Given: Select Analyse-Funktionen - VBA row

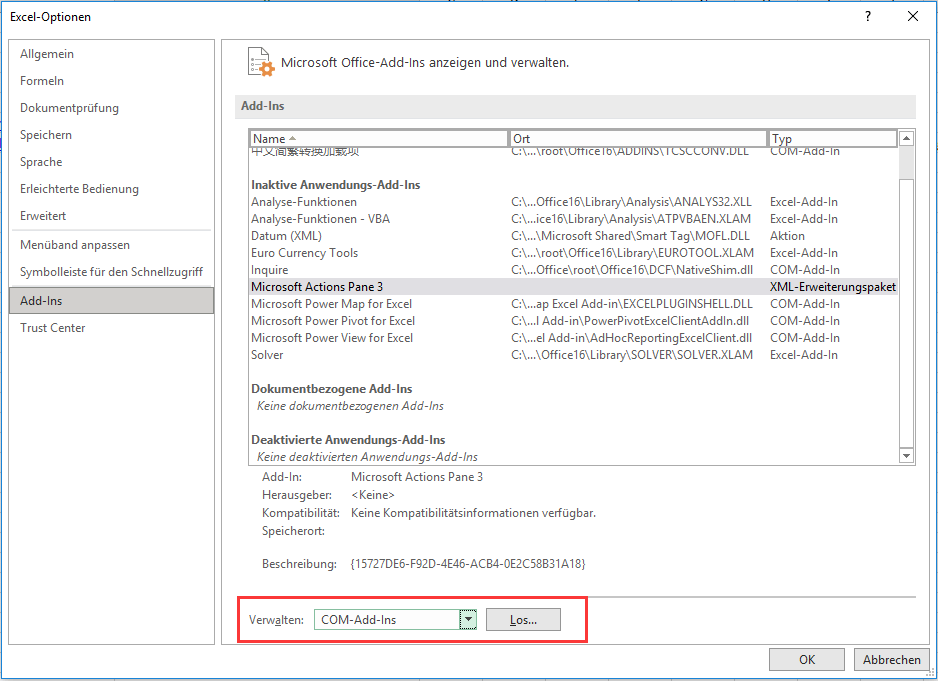Looking at the screenshot, I should (x=573, y=219).
